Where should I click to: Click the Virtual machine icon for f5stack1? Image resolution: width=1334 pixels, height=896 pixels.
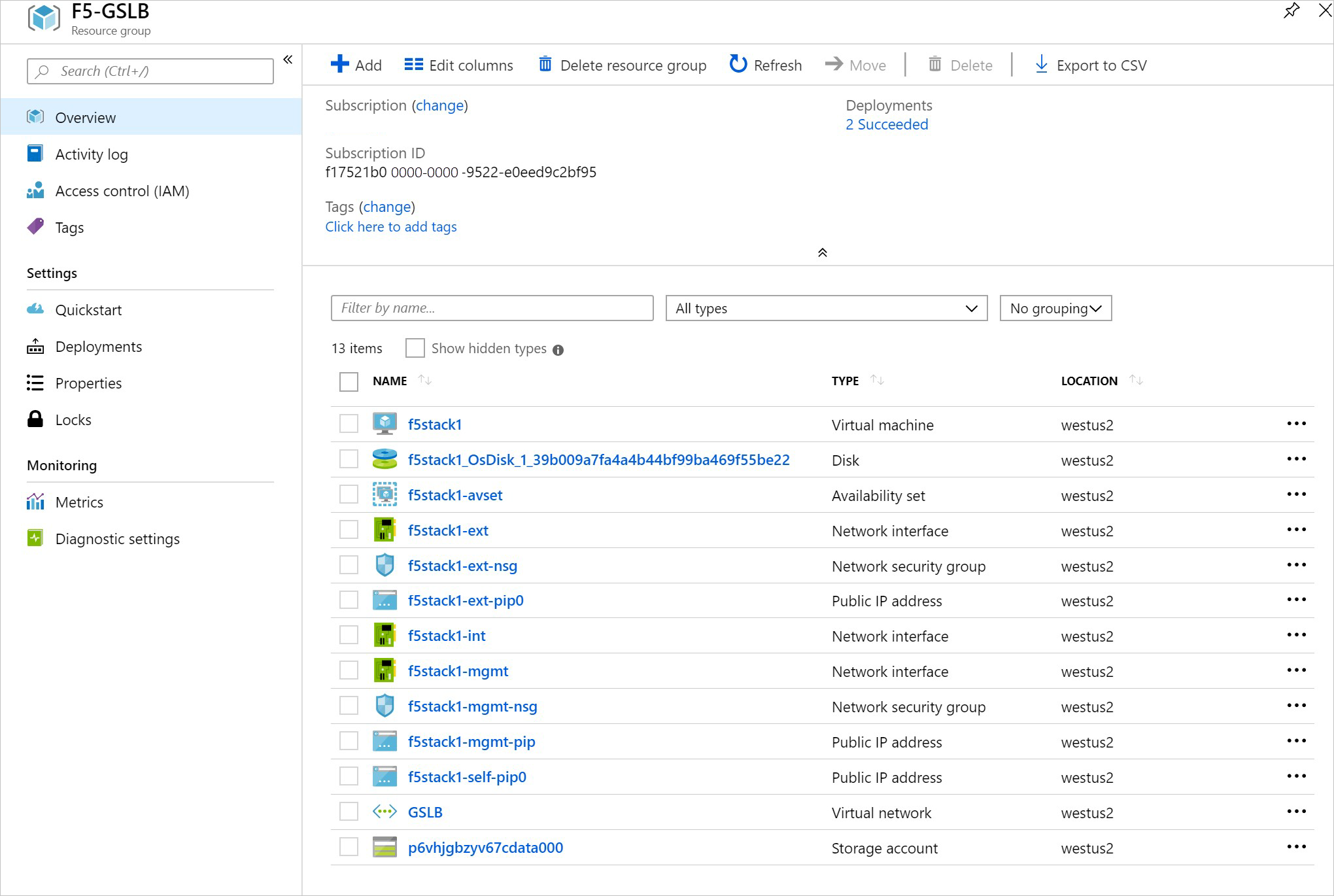(385, 424)
